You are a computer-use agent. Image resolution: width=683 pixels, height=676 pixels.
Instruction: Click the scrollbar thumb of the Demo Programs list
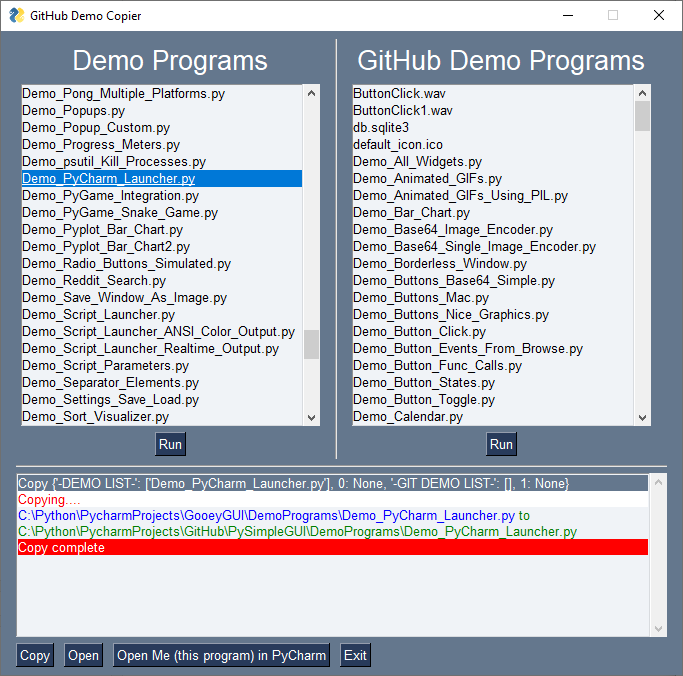311,344
